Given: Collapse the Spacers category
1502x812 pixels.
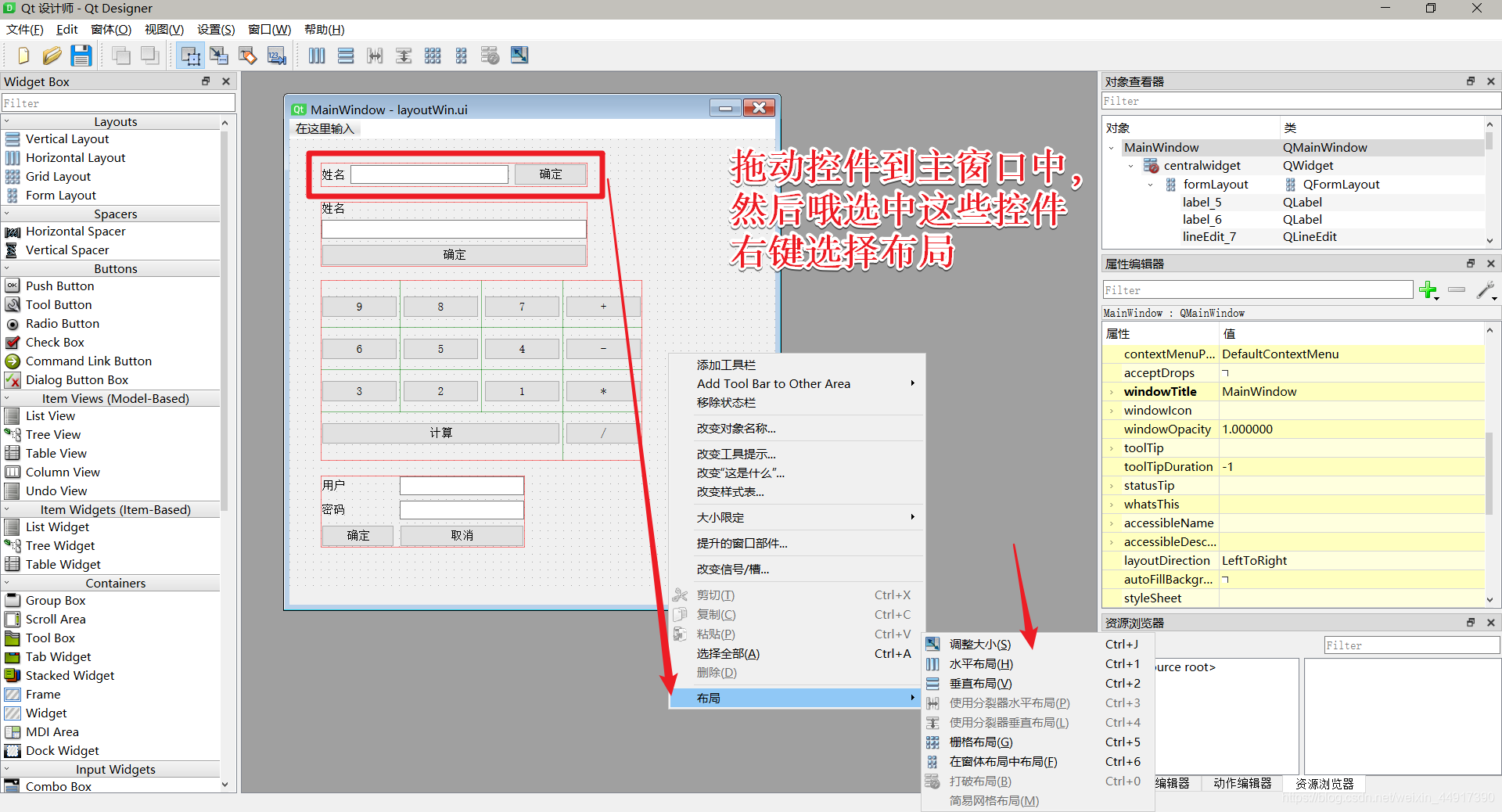Looking at the screenshot, I should click(x=7, y=214).
